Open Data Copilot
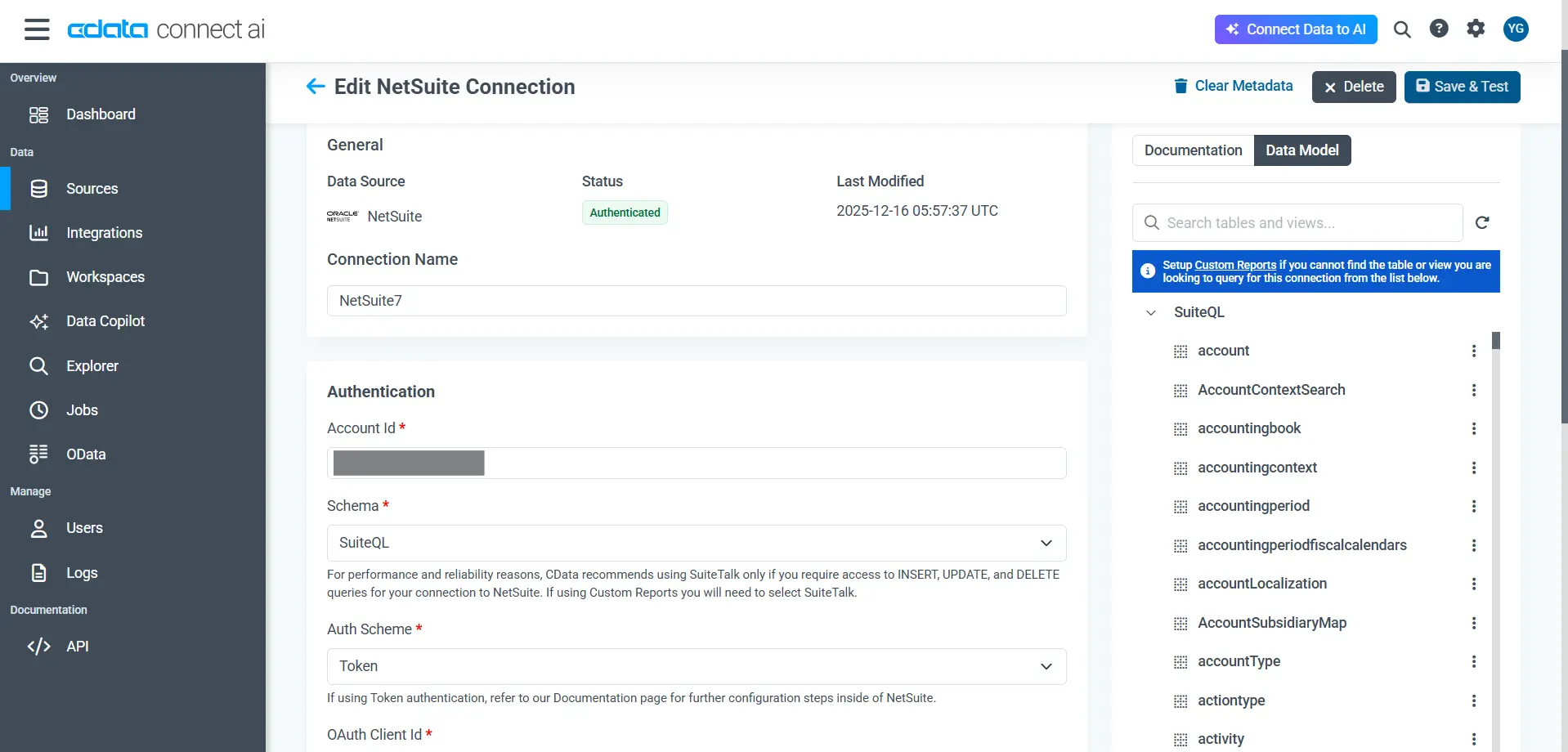Viewport: 1568px width, 752px height. 105,321
